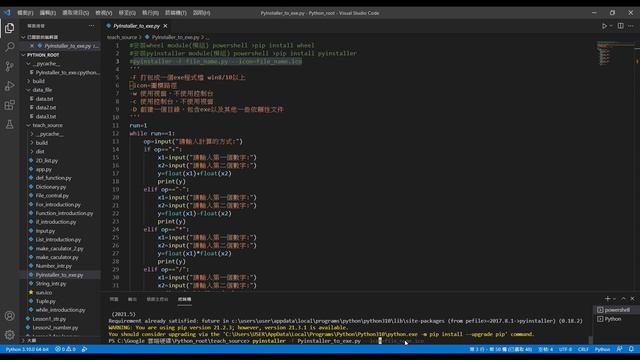Screen dimensions: 640x360
Task: Open data2.txt in the explorer
Action: coord(46,107)
